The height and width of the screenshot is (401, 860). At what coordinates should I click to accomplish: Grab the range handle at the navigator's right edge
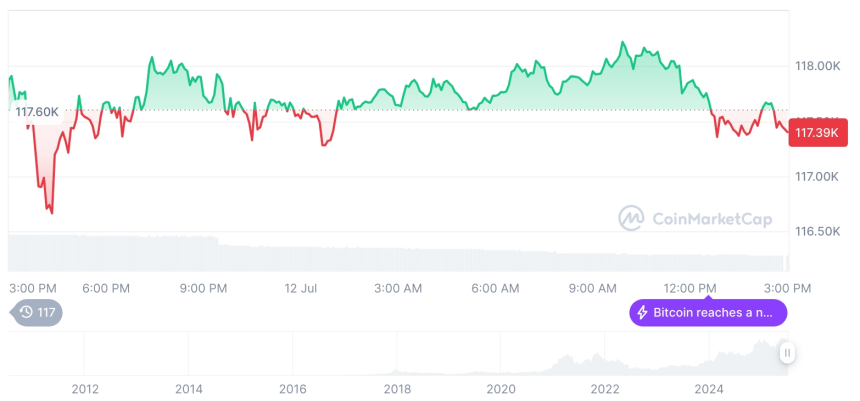(788, 352)
